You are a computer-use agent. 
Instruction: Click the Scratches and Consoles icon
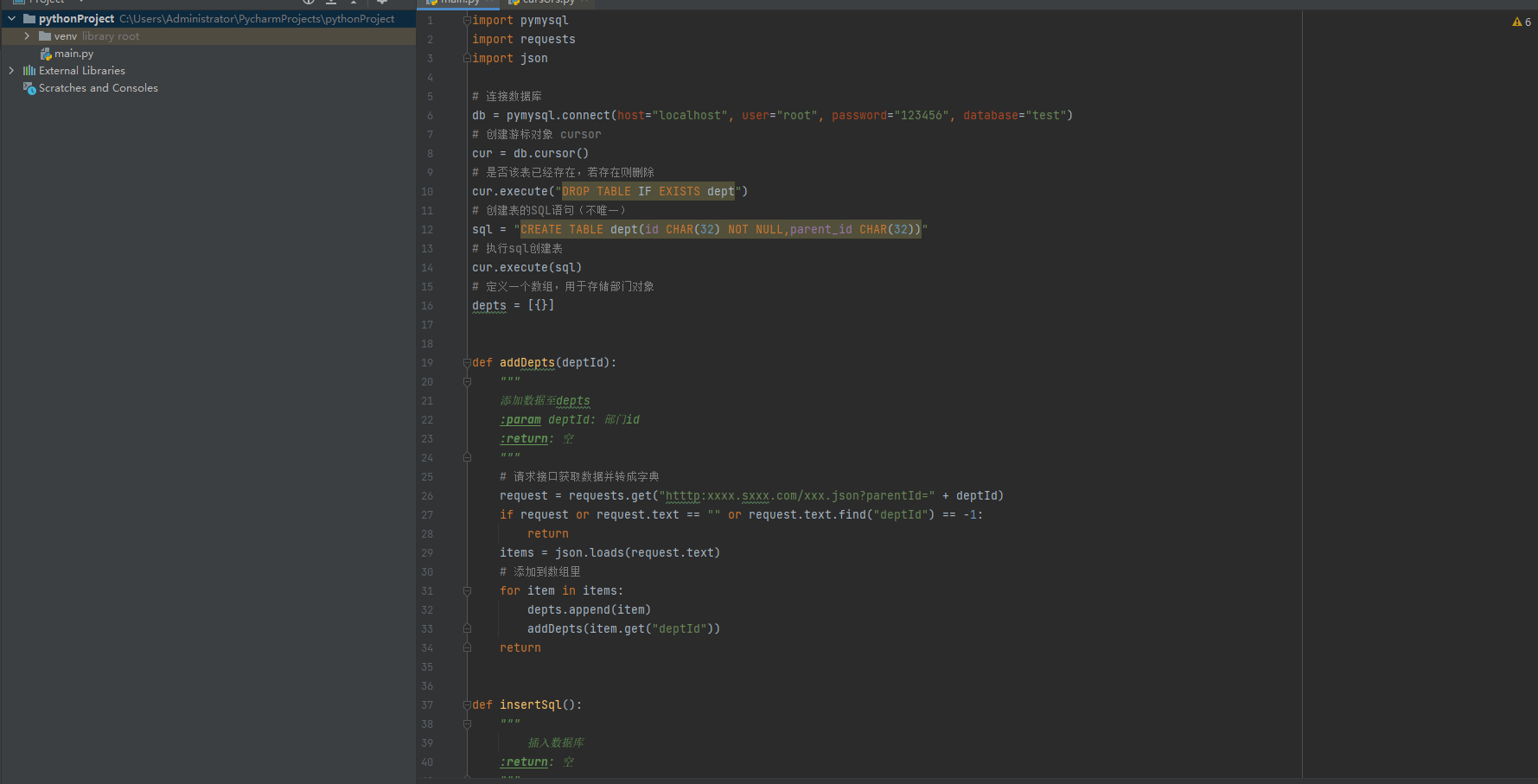(29, 88)
